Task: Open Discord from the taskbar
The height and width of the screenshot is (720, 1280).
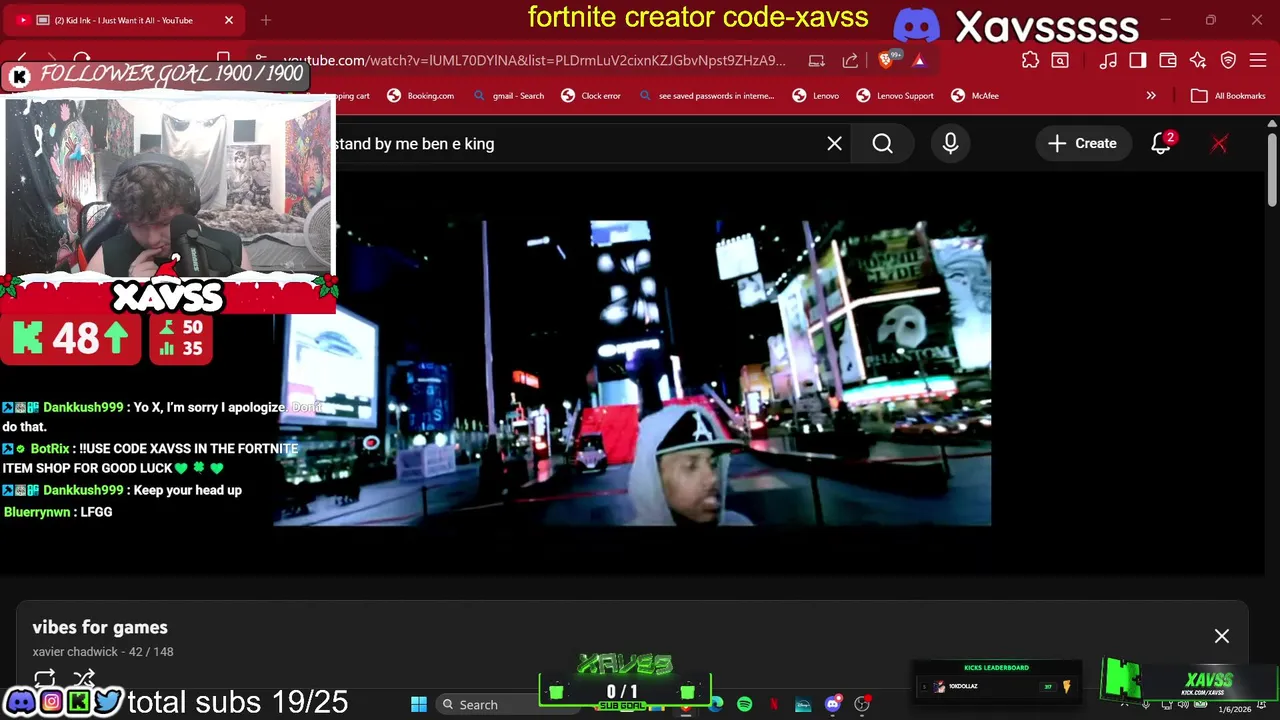Action: pyautogui.click(x=832, y=704)
